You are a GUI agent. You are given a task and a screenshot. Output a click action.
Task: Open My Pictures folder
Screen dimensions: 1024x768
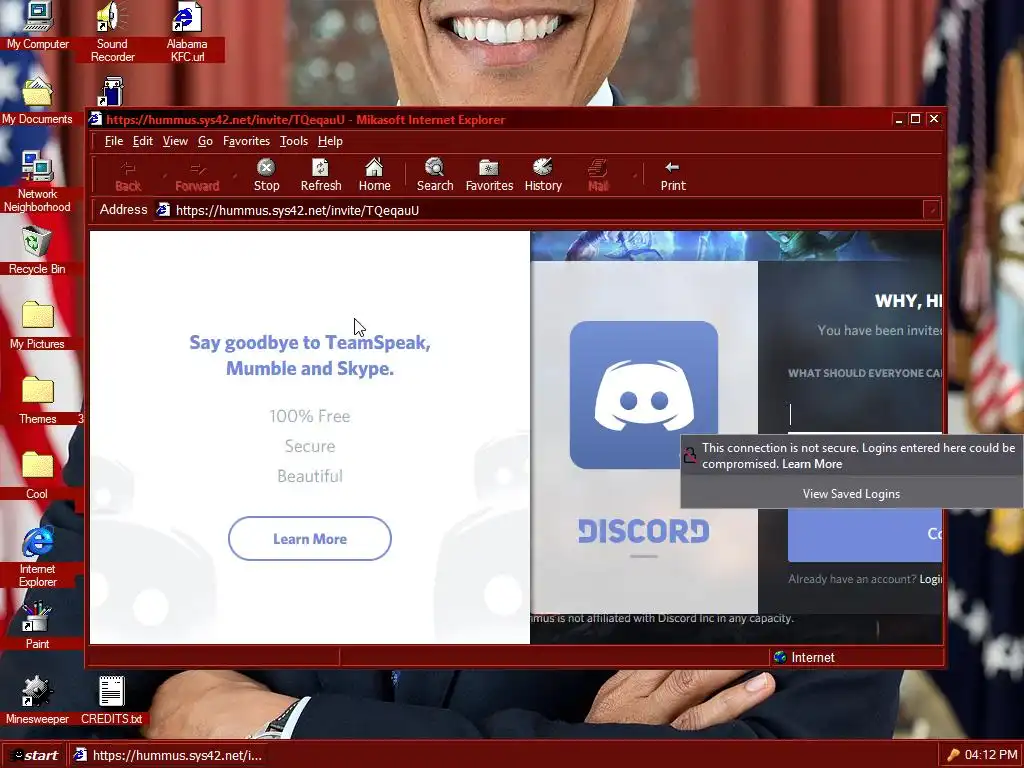click(37, 325)
